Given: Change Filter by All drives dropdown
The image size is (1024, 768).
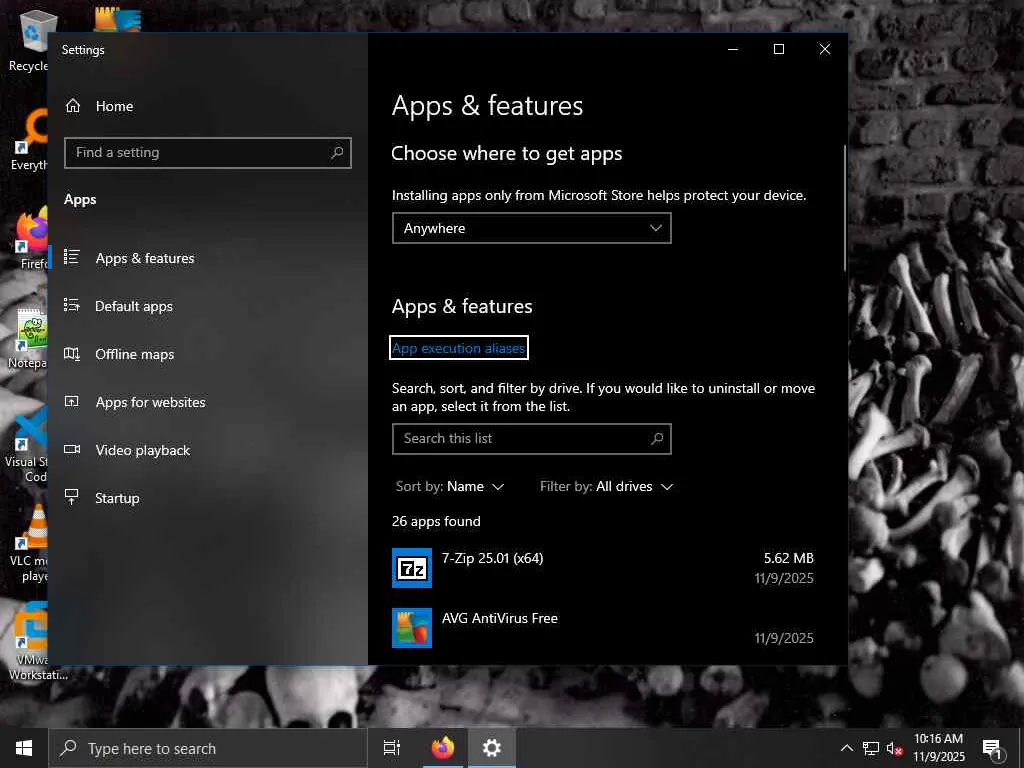Looking at the screenshot, I should coord(607,487).
